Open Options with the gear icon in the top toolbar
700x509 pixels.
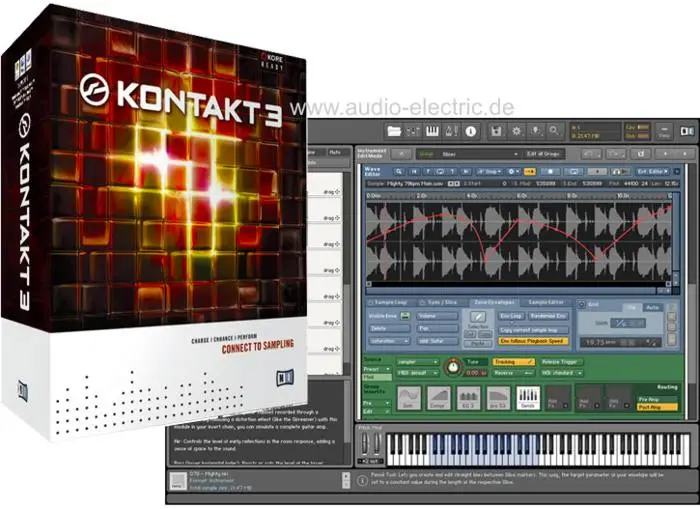[517, 131]
